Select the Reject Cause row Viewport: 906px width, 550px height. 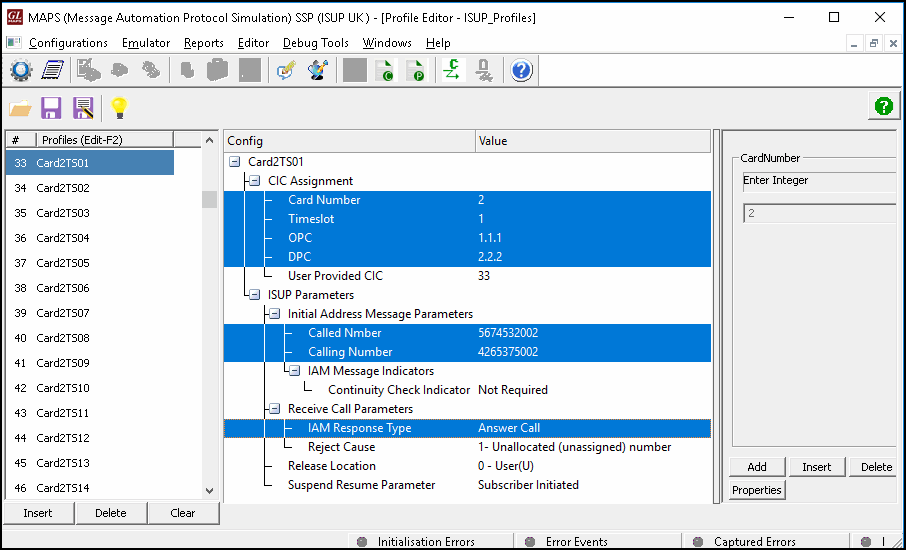(467, 447)
